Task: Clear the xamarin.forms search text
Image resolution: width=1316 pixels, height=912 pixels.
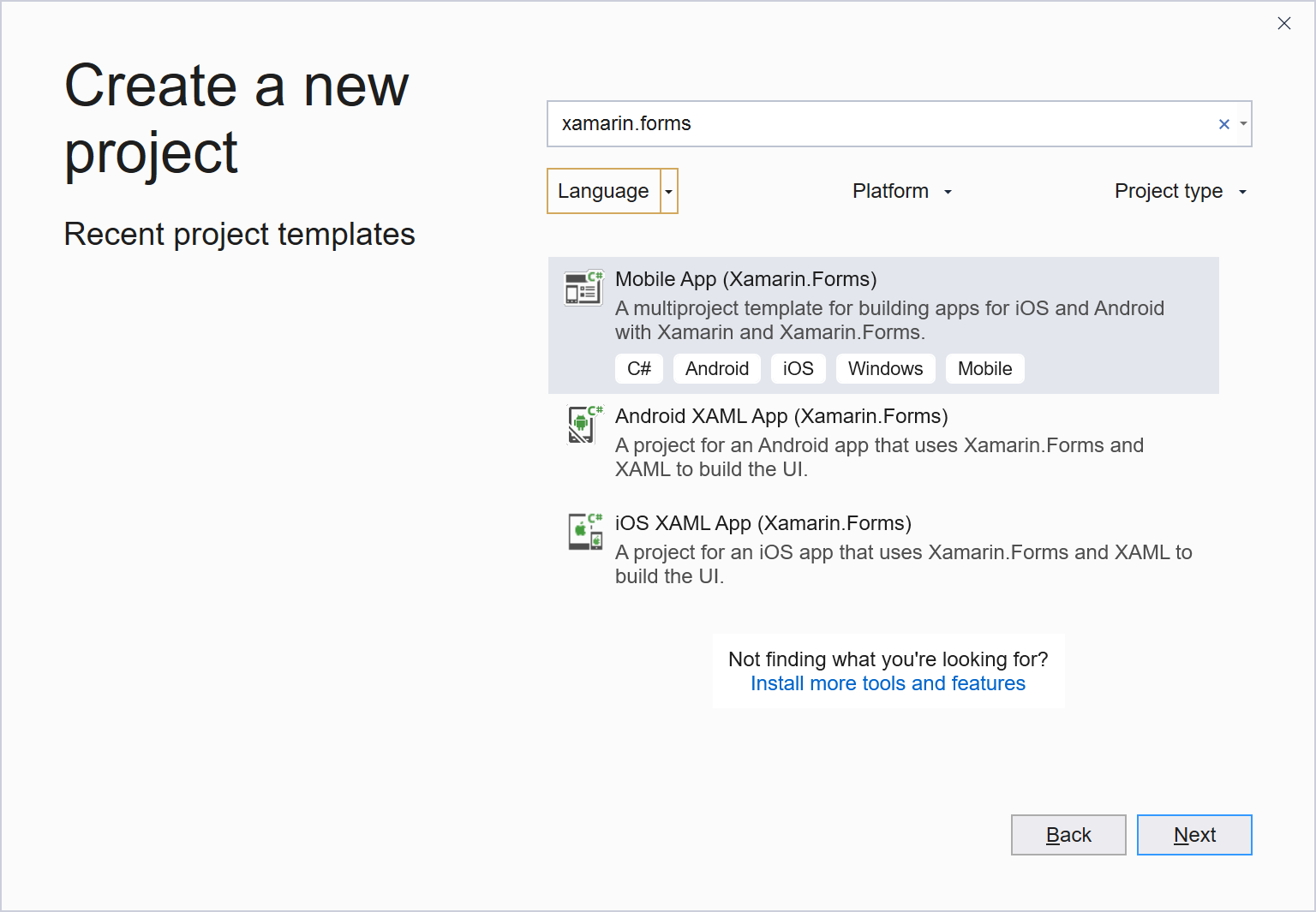Action: (x=1223, y=124)
